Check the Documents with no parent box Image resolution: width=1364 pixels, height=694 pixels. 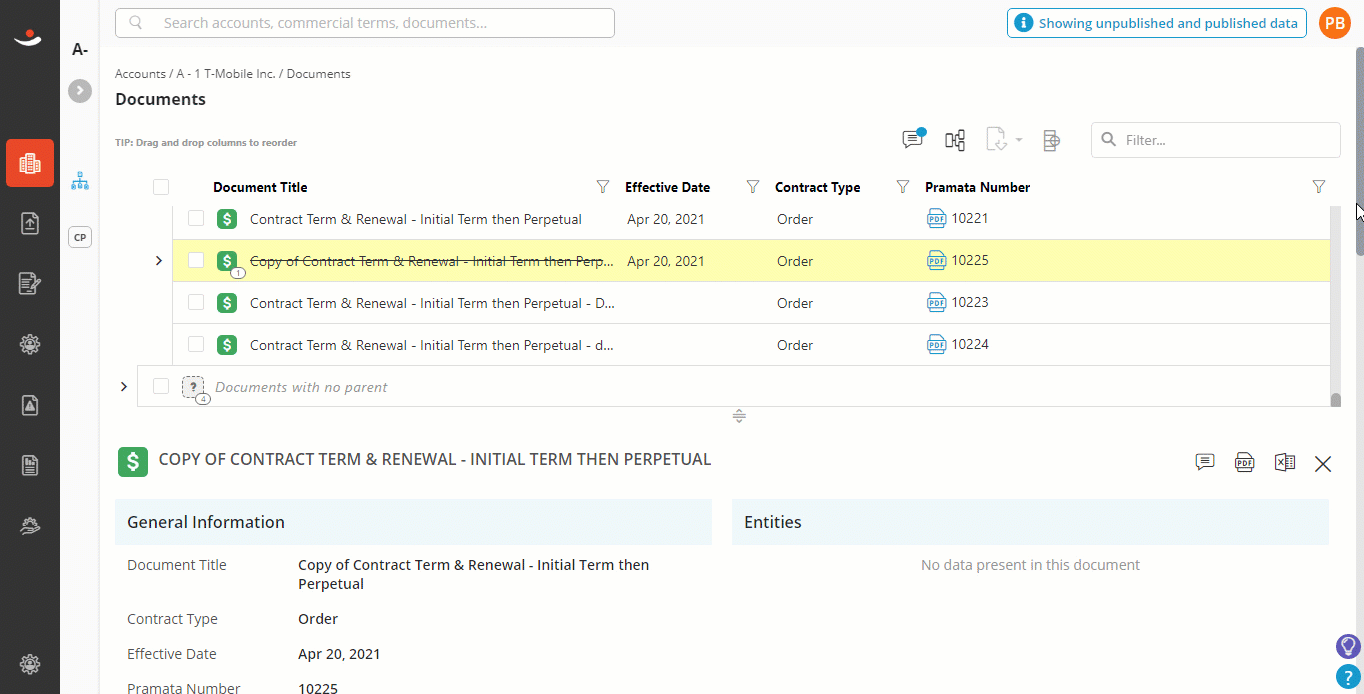point(161,386)
